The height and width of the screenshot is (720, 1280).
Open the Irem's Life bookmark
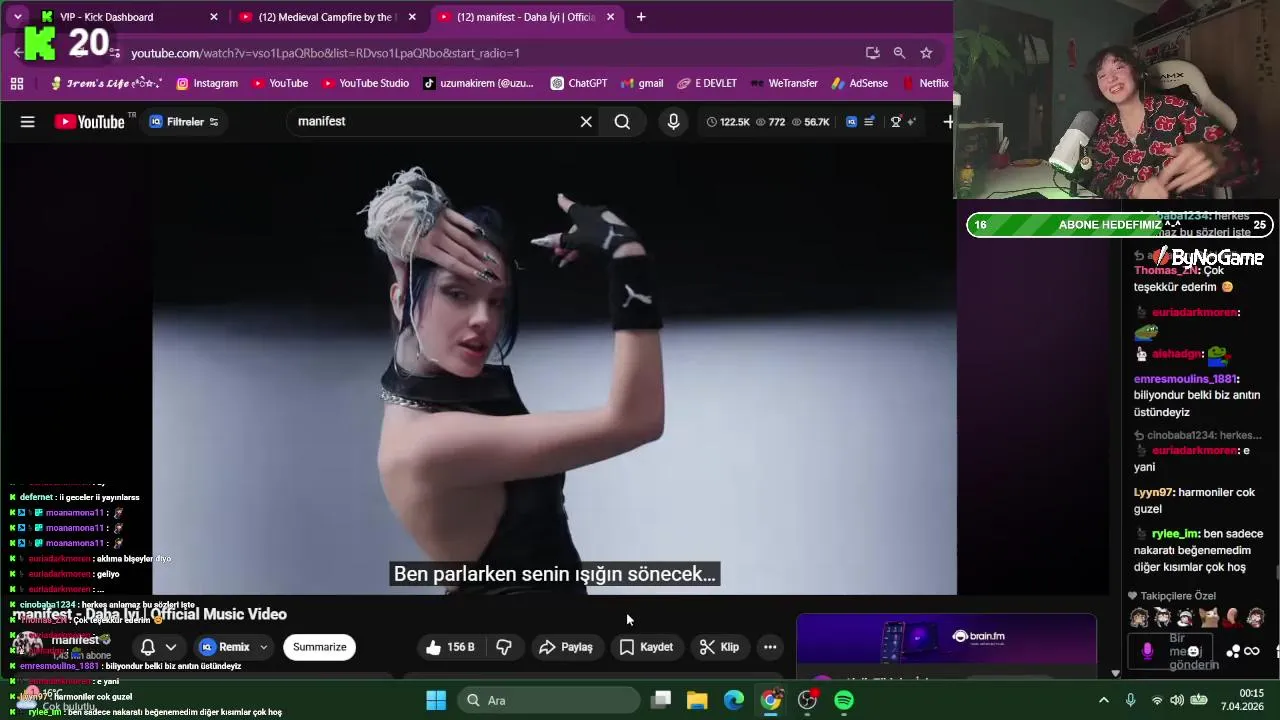click(x=106, y=83)
